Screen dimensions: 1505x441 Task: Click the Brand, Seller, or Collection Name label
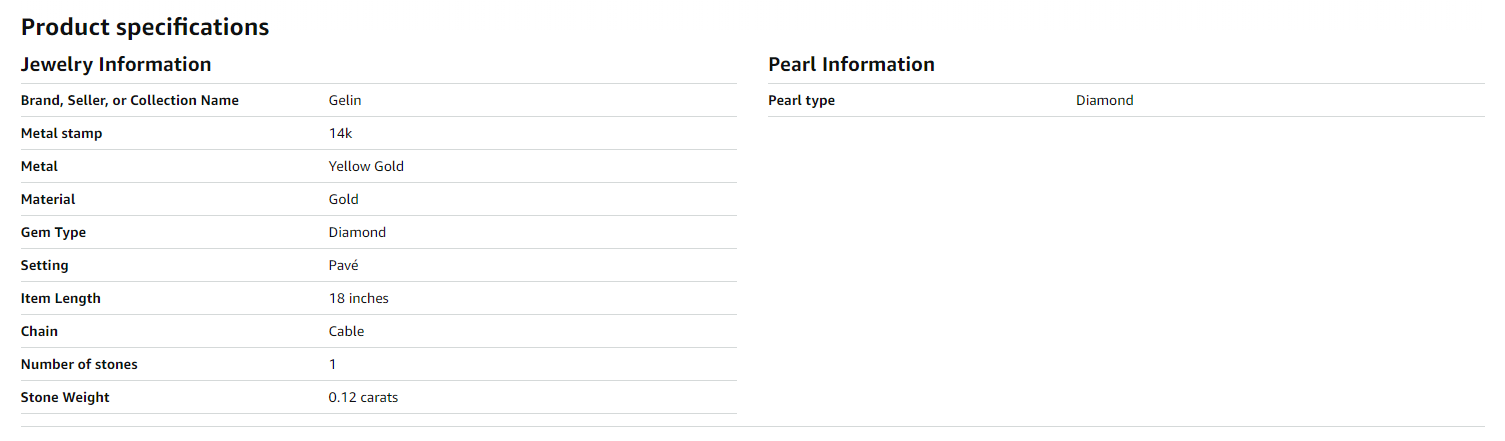pyautogui.click(x=130, y=100)
